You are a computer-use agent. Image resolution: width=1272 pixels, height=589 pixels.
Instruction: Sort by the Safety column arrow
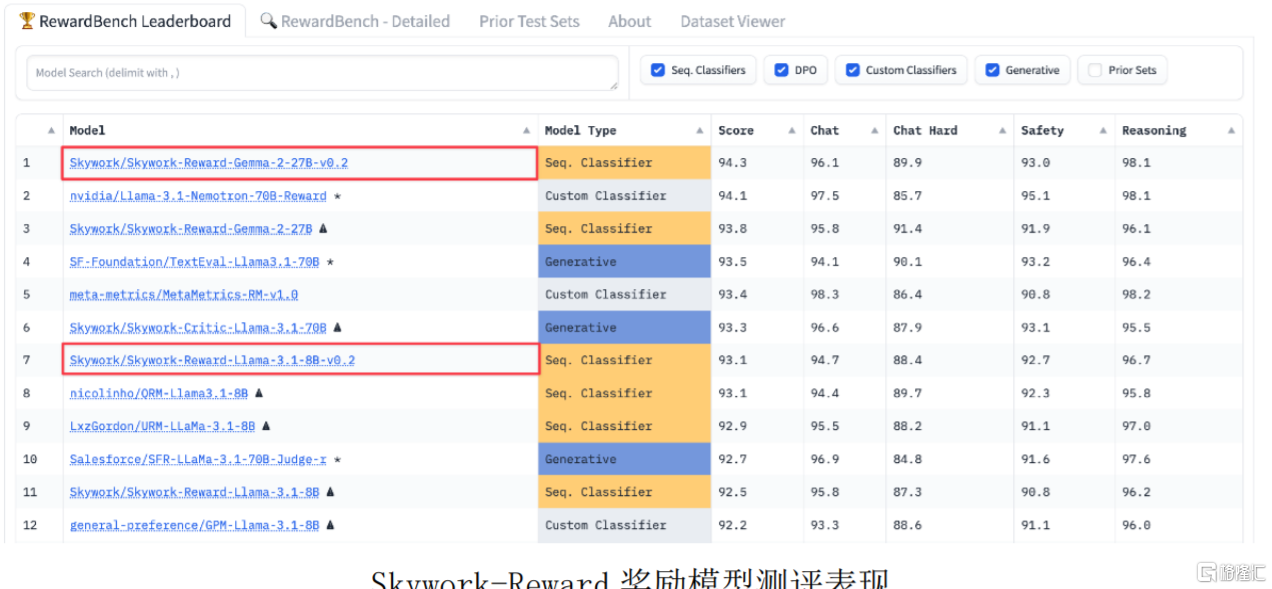(x=1104, y=131)
